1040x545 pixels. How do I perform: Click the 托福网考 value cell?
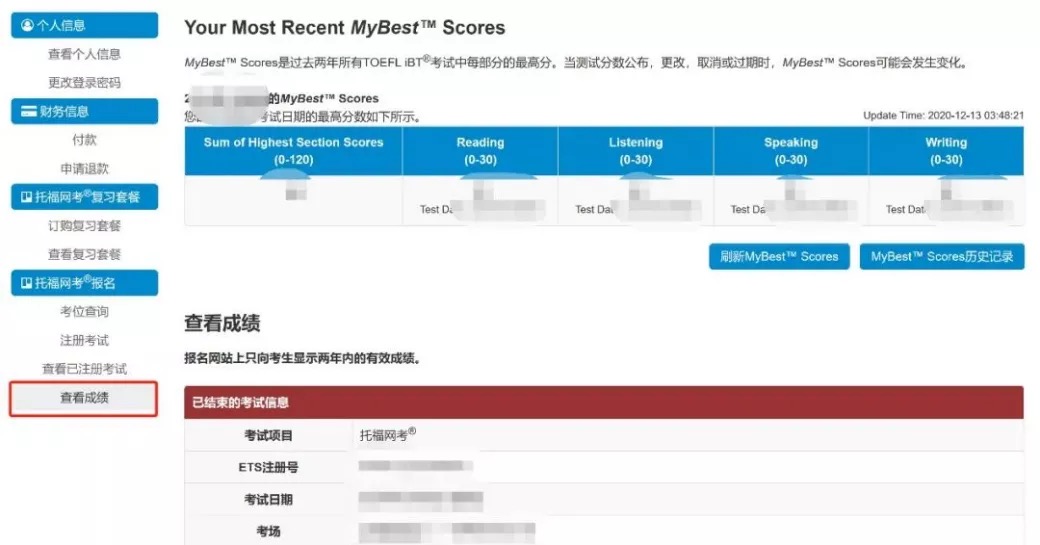(x=388, y=435)
